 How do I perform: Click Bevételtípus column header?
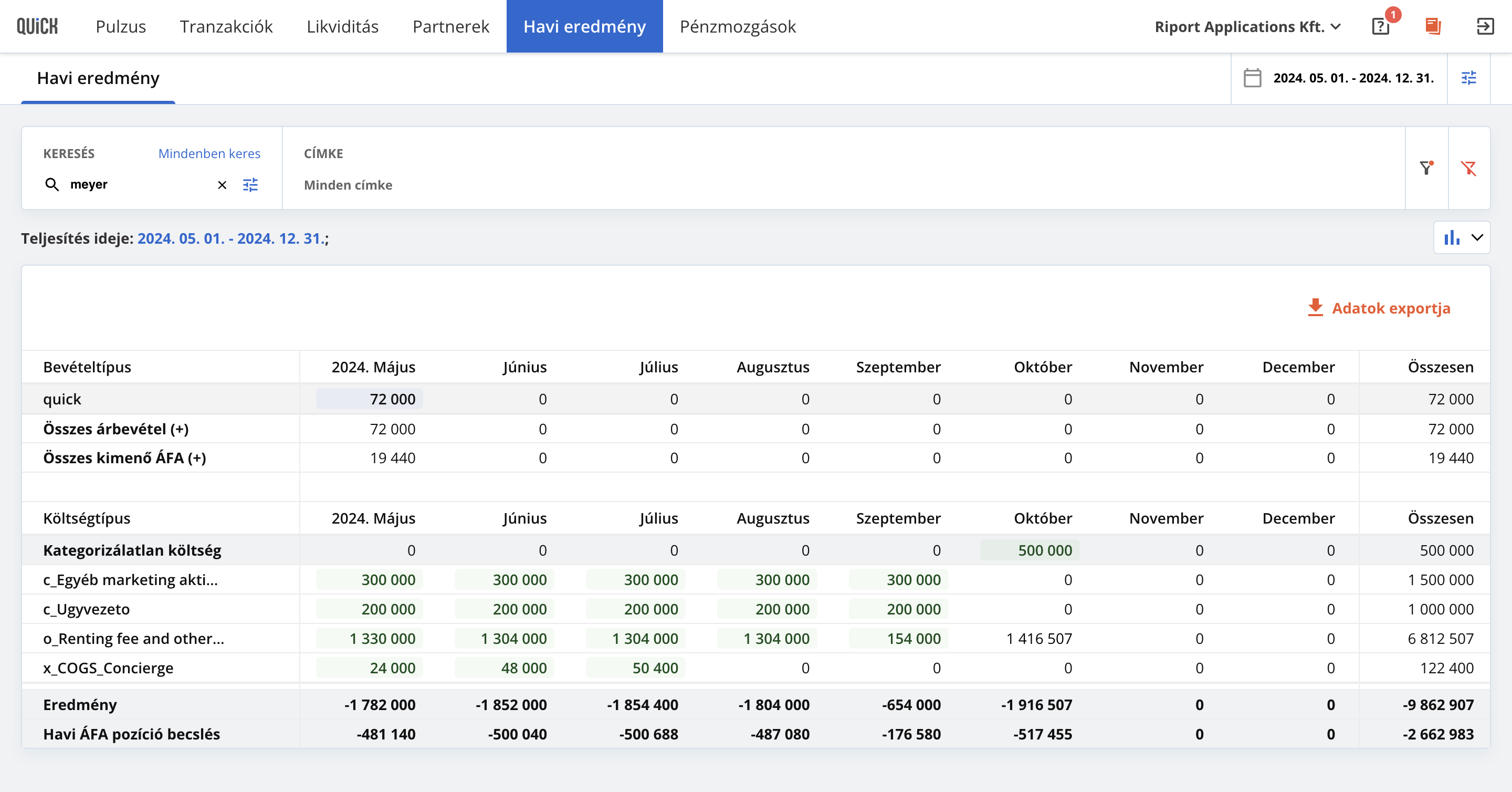pyautogui.click(x=87, y=367)
